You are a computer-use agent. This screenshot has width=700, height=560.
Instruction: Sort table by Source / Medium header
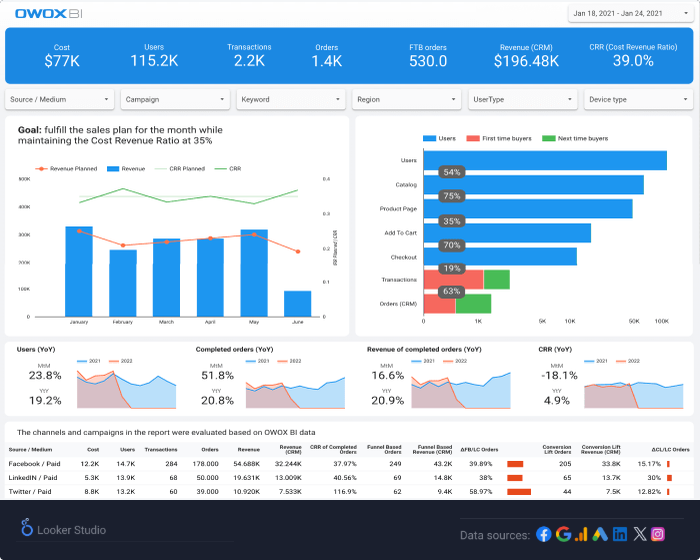click(x=30, y=449)
